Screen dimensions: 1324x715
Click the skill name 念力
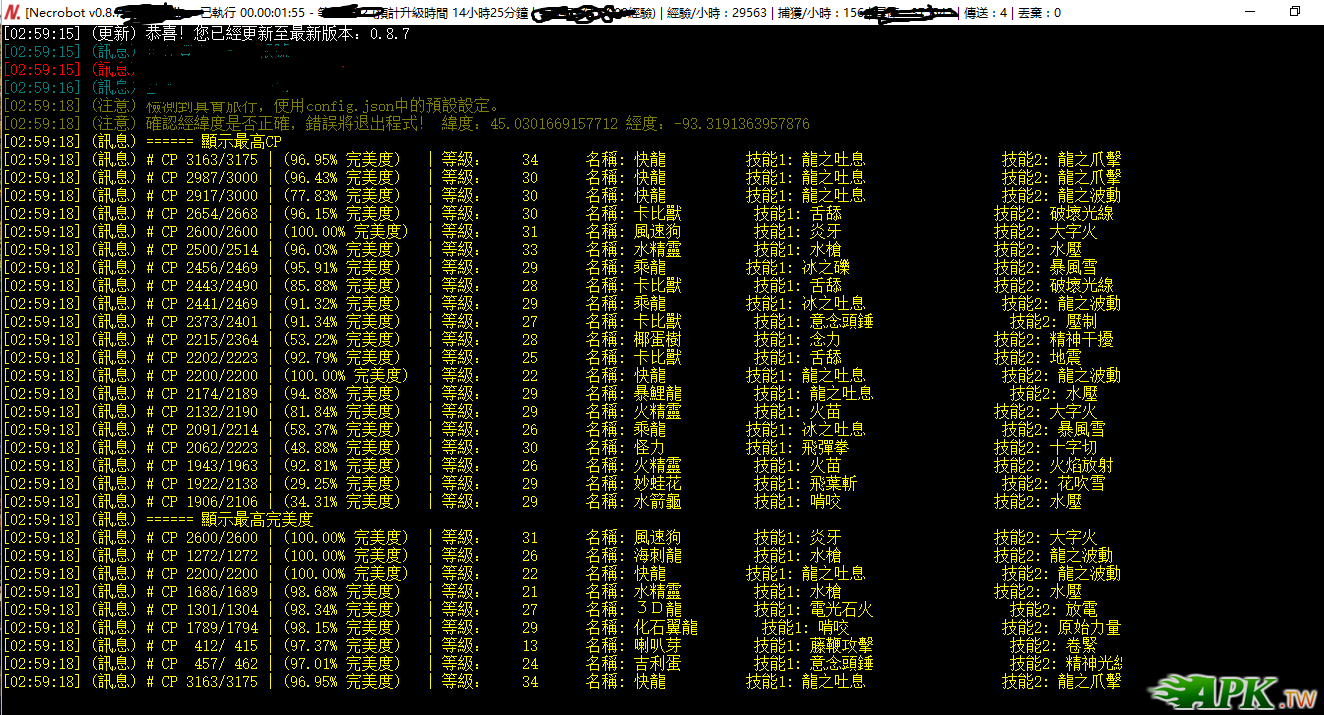(825, 339)
